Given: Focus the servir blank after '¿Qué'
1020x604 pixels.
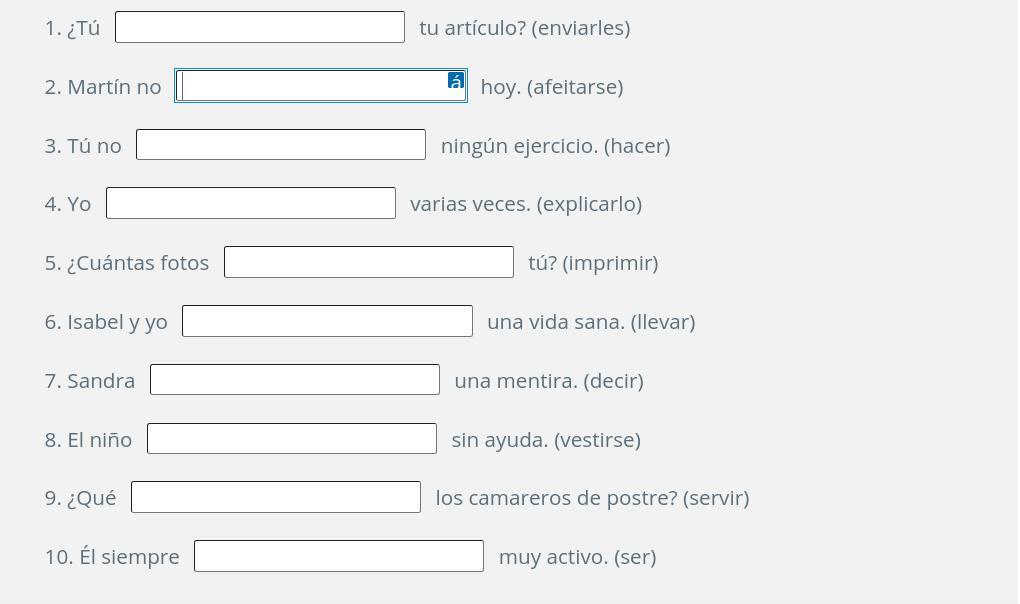Looking at the screenshot, I should pyautogui.click(x=276, y=497).
